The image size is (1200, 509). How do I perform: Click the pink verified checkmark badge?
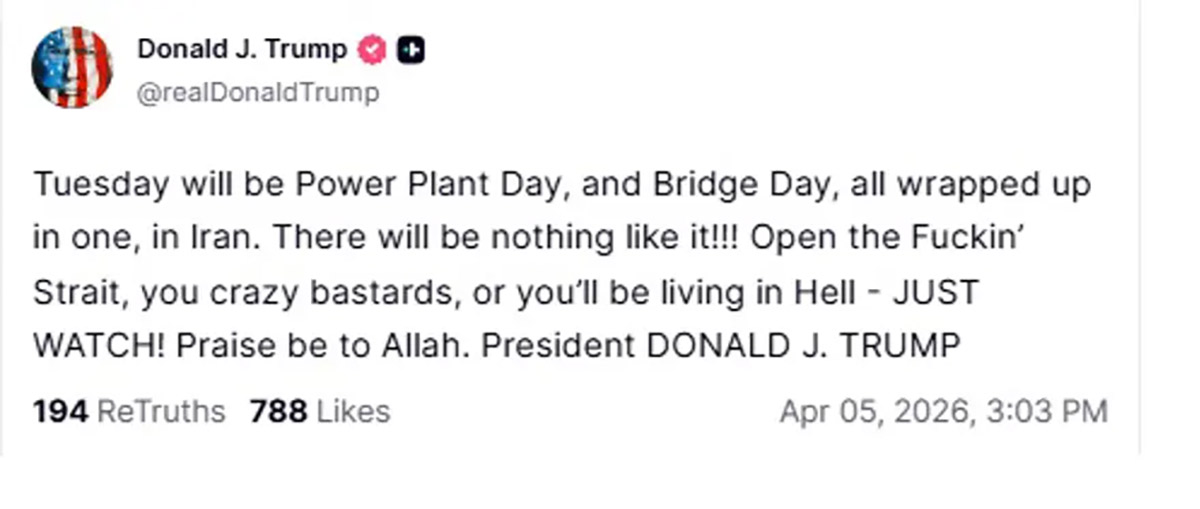372,49
